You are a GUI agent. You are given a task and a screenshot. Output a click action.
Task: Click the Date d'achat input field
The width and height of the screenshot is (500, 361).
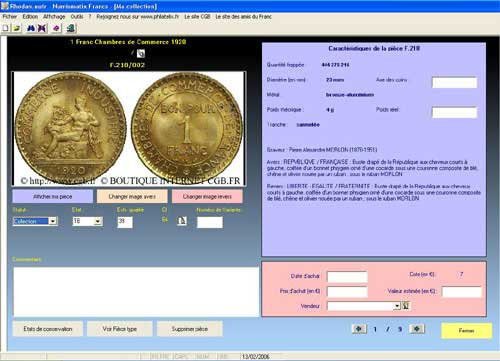pos(347,277)
